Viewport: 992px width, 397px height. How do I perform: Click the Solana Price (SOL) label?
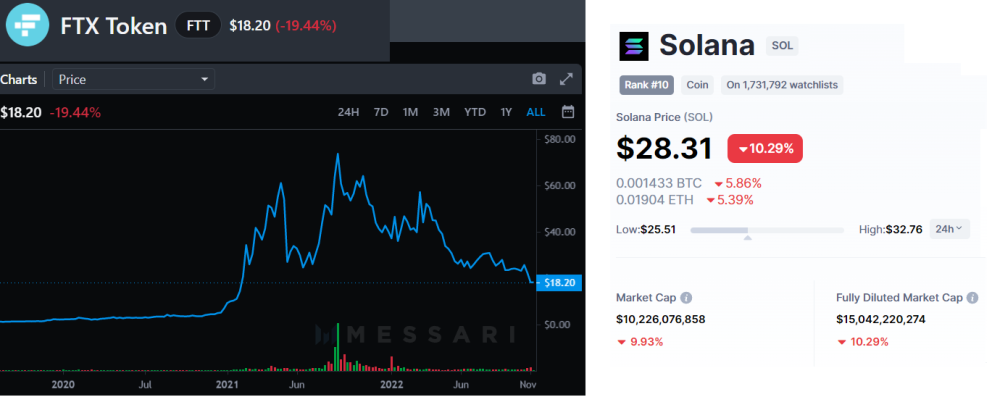tap(664, 118)
